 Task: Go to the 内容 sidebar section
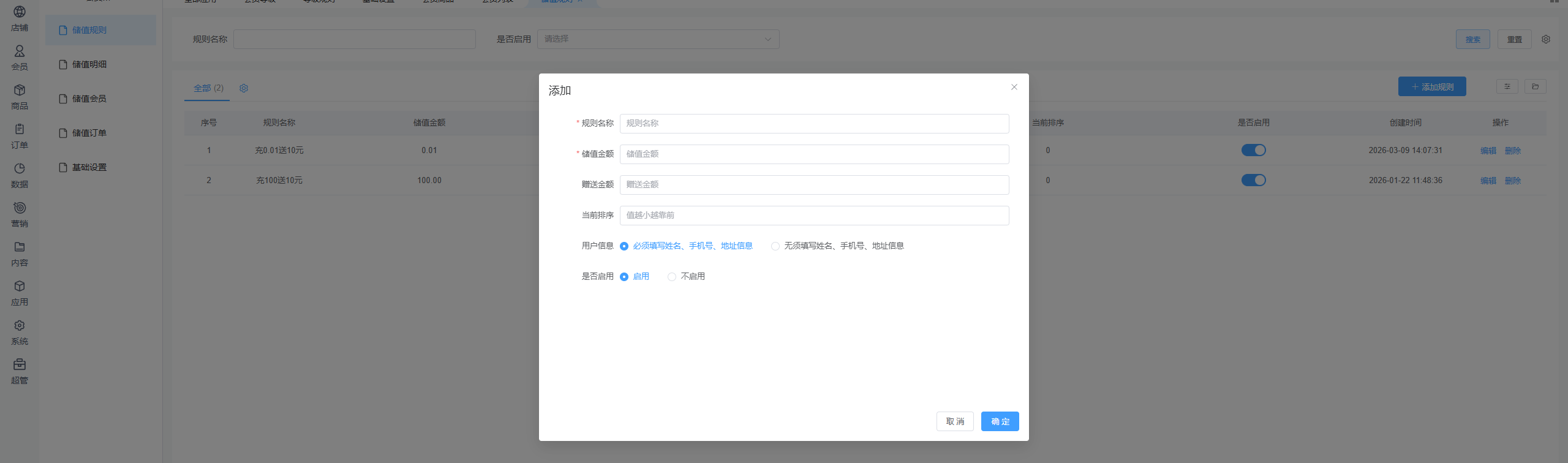[x=20, y=254]
